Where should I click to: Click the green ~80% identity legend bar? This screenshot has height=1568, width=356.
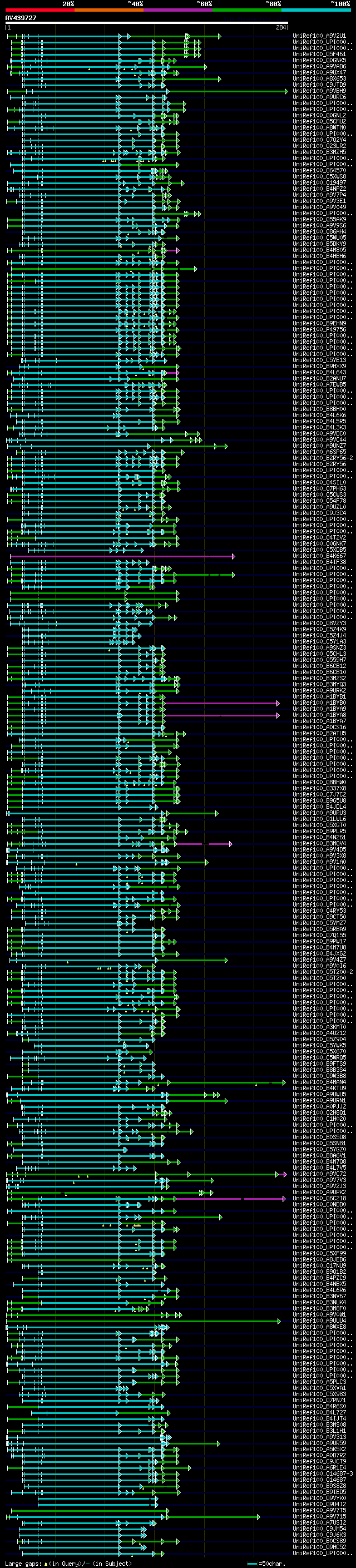tap(247, 11)
